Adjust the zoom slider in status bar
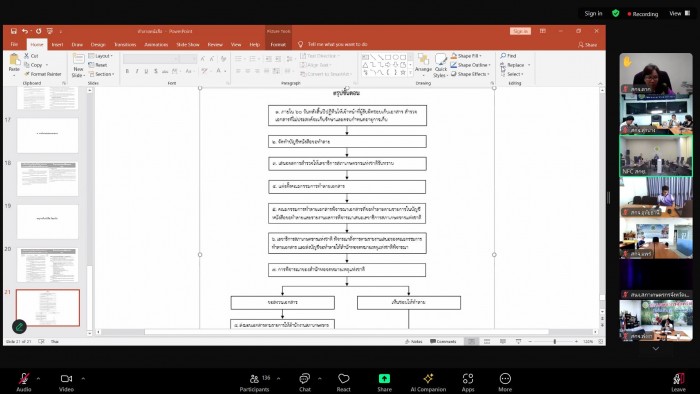The height and width of the screenshot is (394, 700). [554, 341]
